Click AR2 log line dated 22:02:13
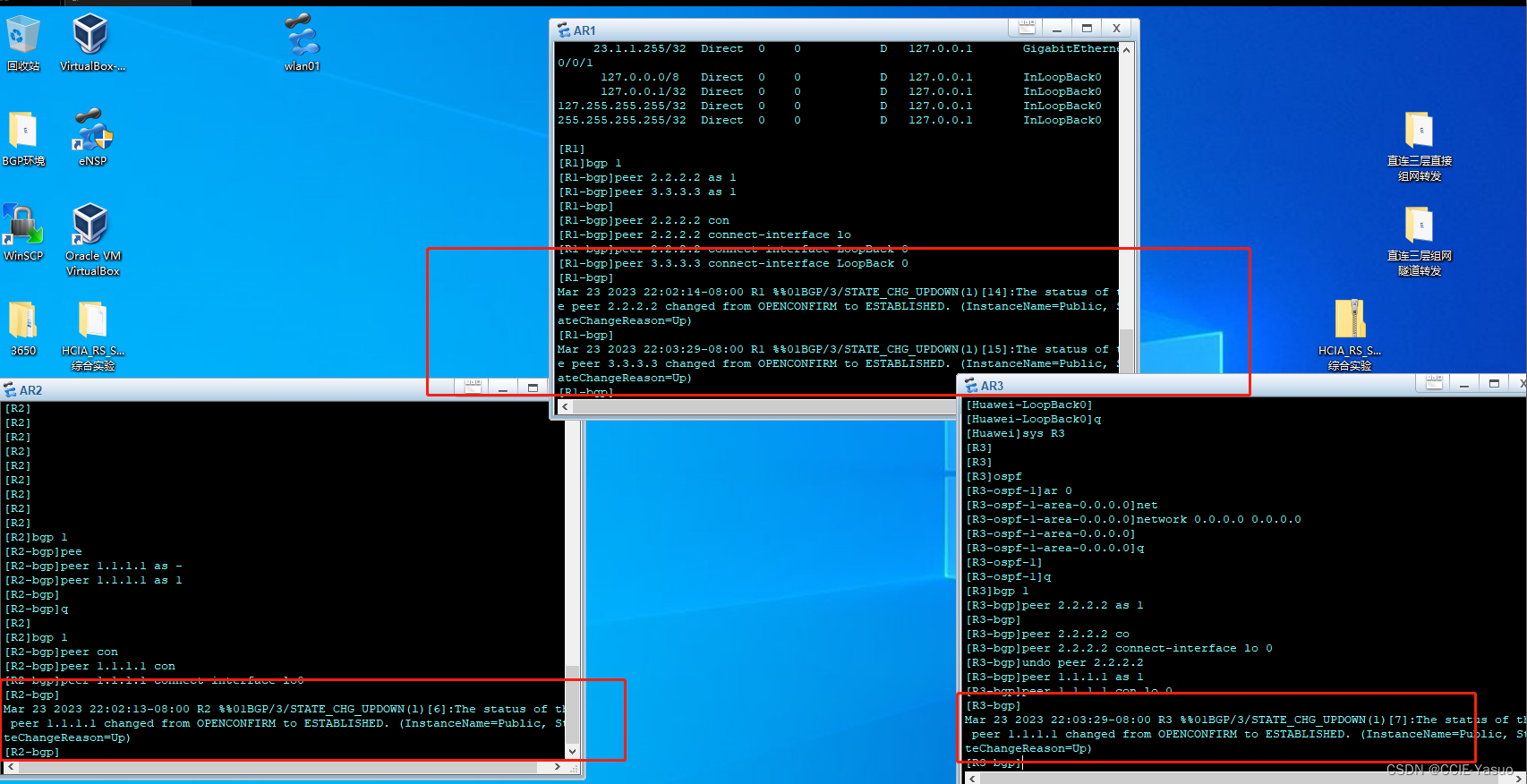Image resolution: width=1527 pixels, height=784 pixels. tap(284, 709)
